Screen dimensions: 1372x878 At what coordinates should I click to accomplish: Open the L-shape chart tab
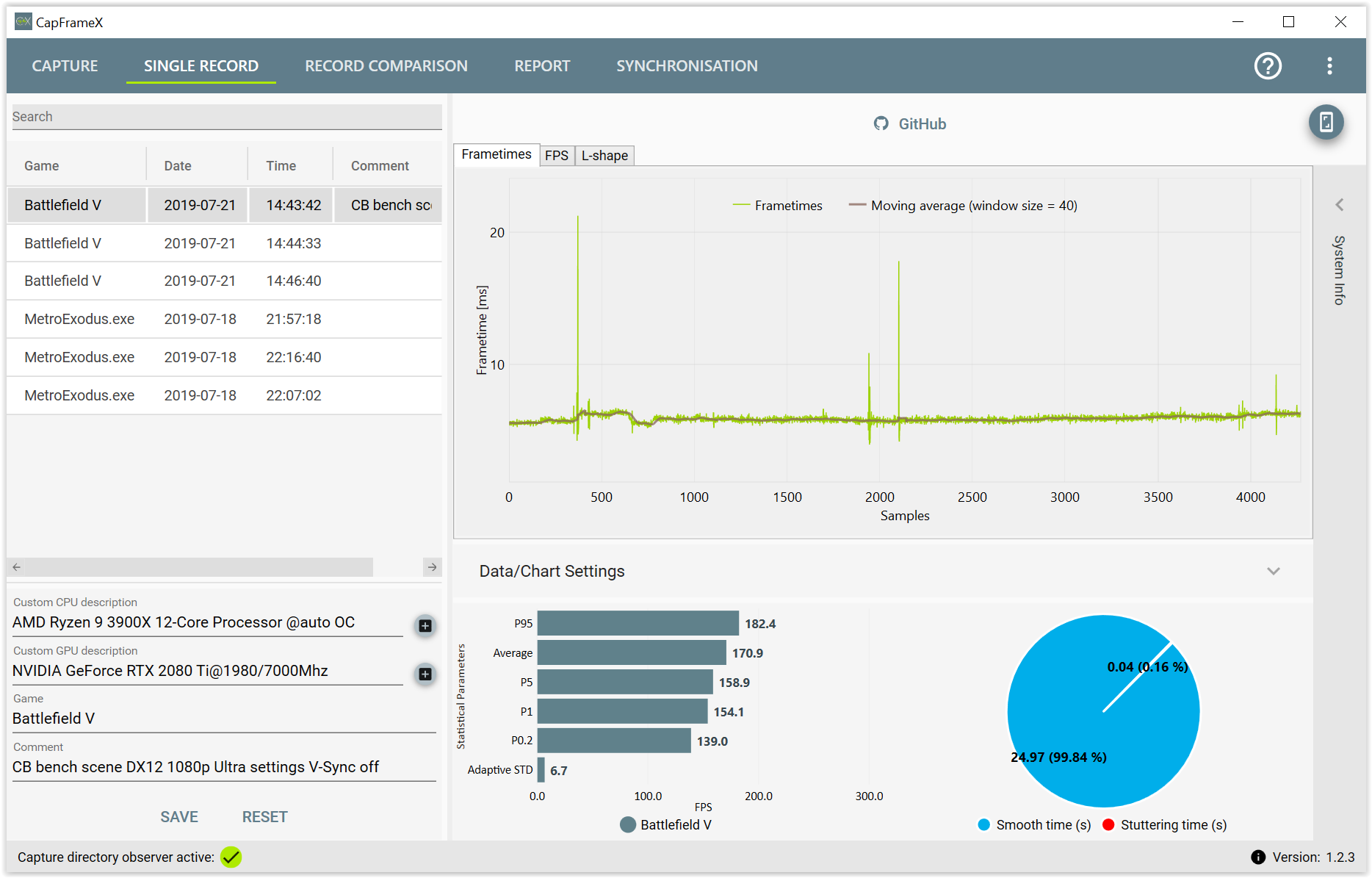(x=604, y=156)
